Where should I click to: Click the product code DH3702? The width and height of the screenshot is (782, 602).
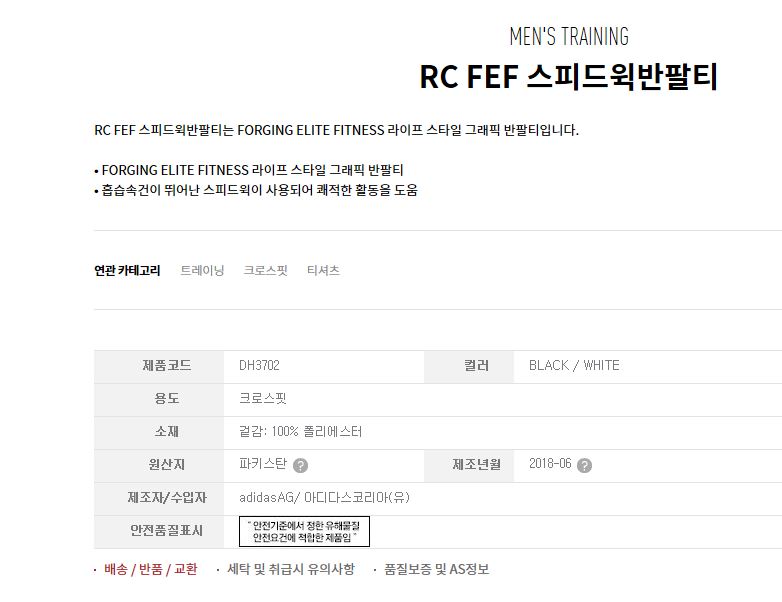[259, 366]
